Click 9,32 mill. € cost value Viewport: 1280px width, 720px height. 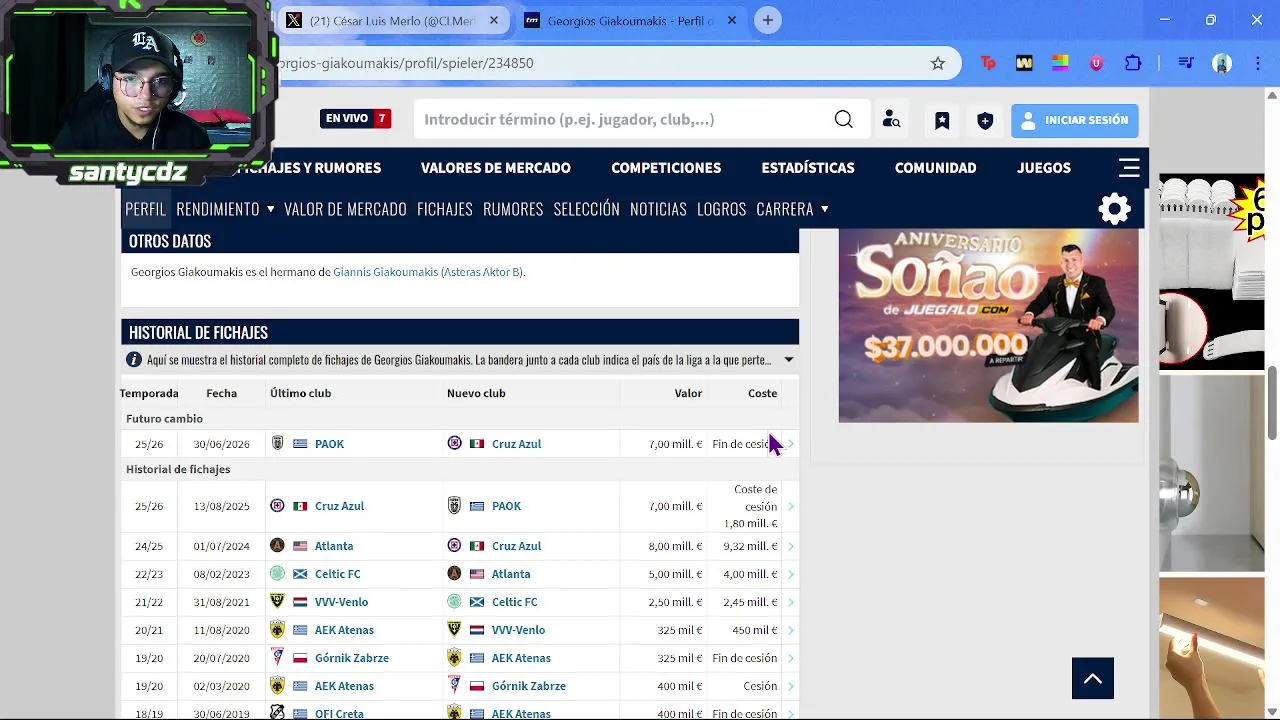tap(750, 546)
